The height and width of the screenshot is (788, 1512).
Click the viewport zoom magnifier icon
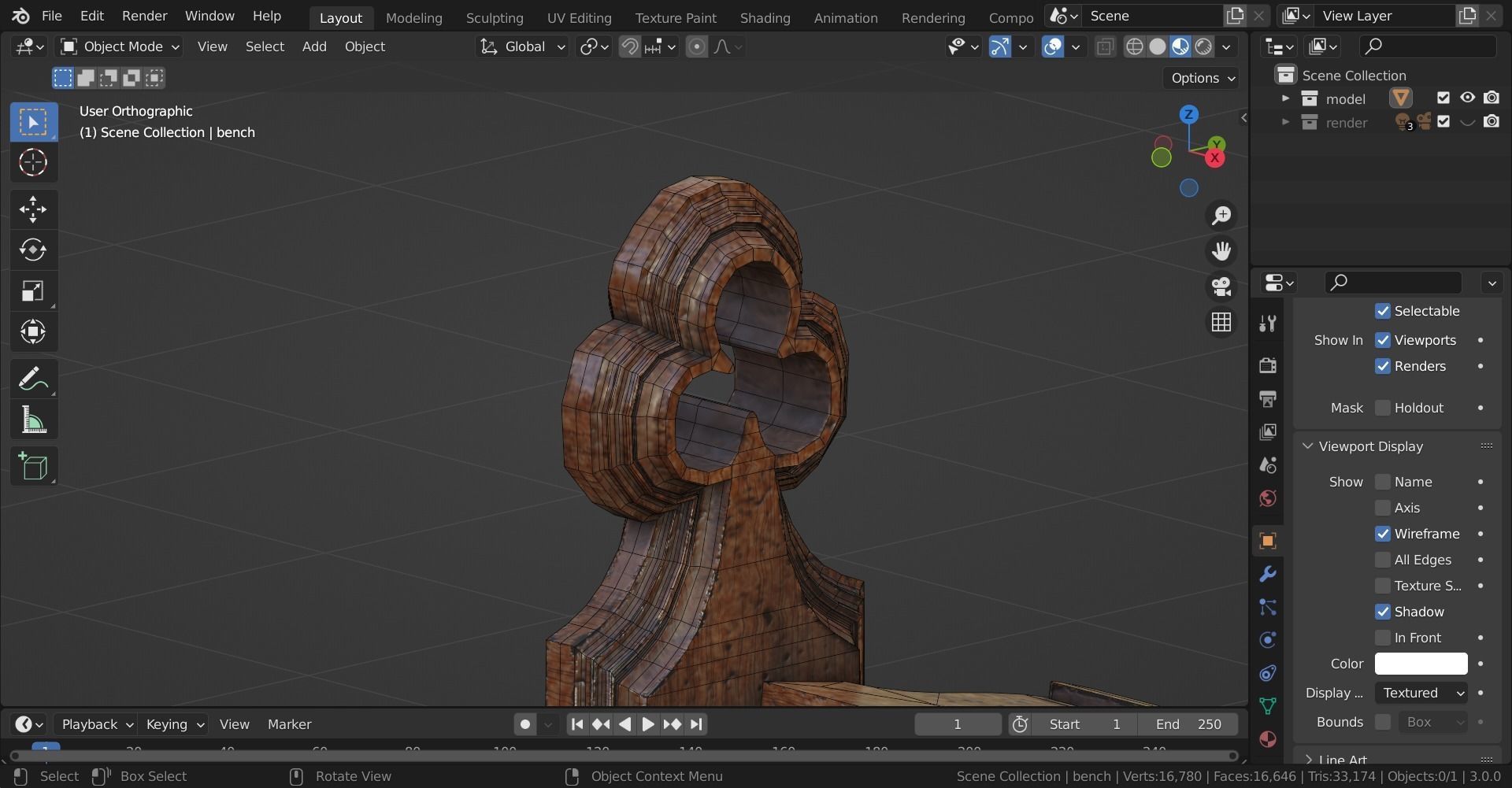(1221, 215)
